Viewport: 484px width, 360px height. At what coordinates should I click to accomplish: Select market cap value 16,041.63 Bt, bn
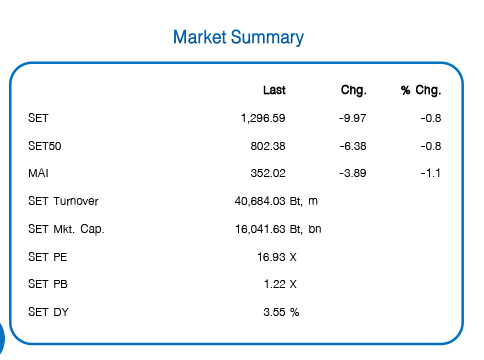click(278, 229)
